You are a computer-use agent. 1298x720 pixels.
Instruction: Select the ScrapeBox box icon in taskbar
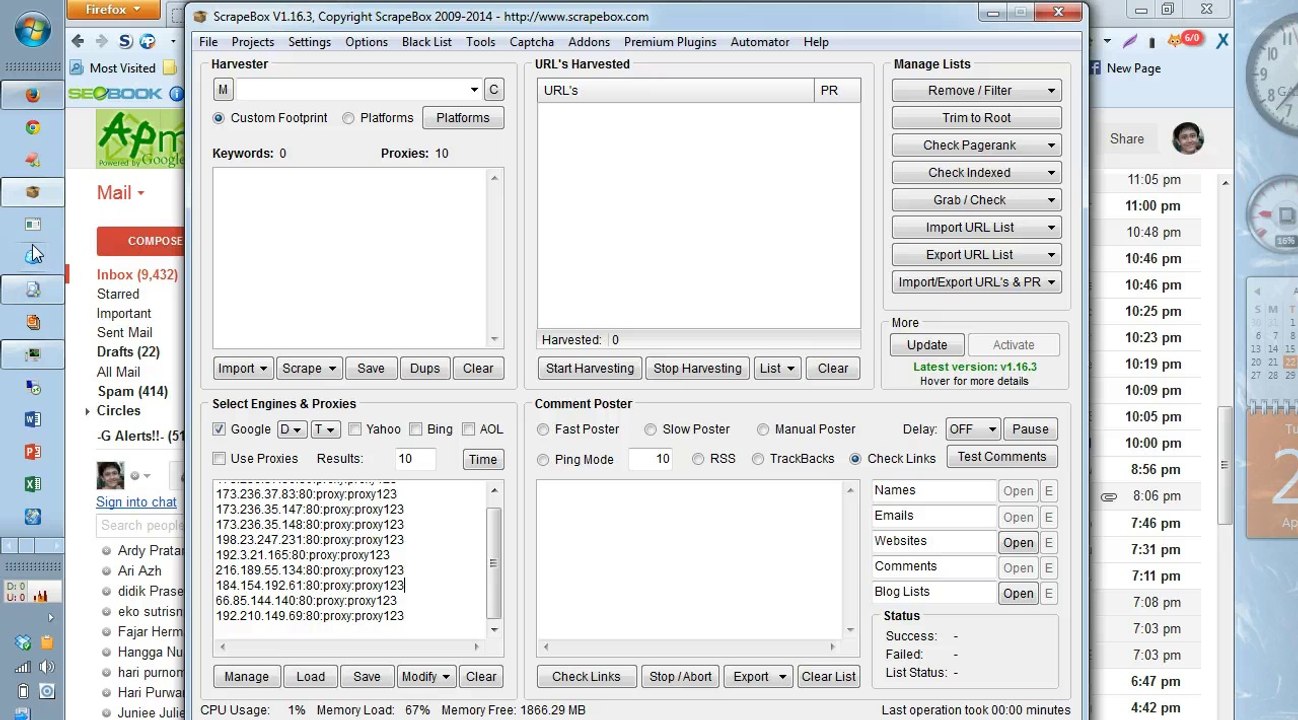[33, 192]
